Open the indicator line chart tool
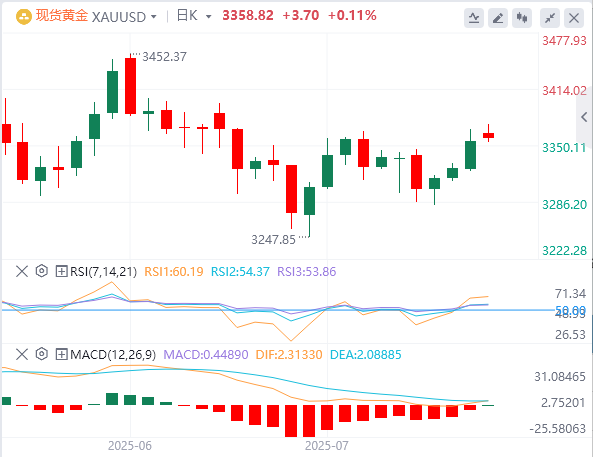 (474, 18)
